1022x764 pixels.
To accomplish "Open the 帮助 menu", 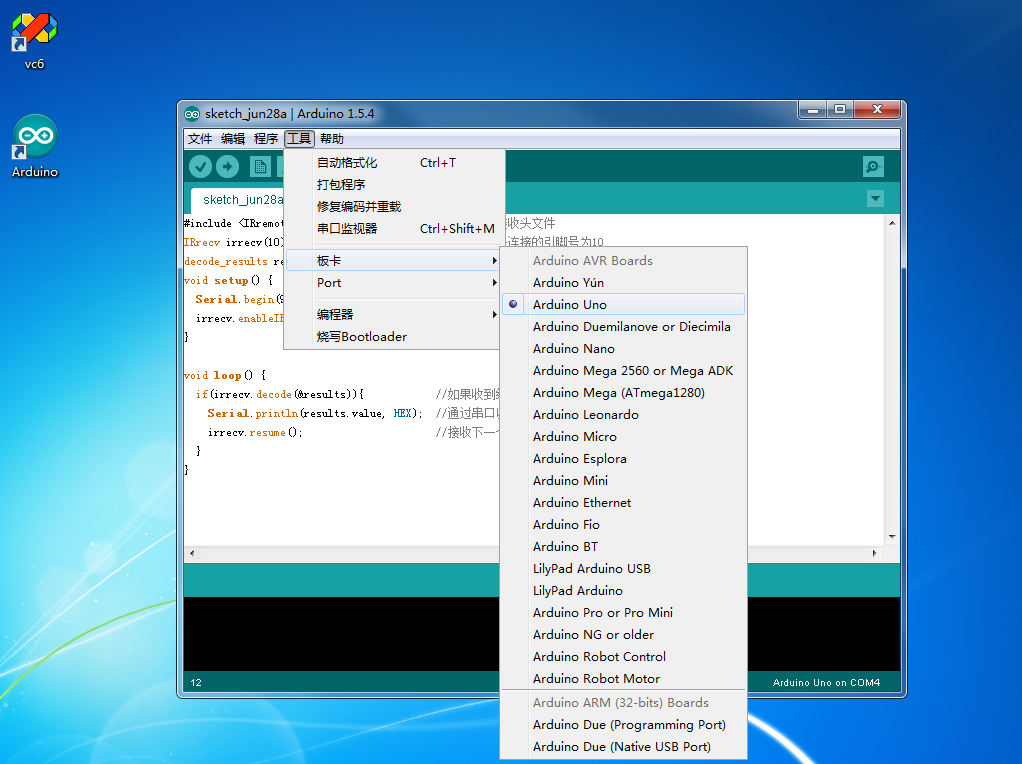I will 332,139.
